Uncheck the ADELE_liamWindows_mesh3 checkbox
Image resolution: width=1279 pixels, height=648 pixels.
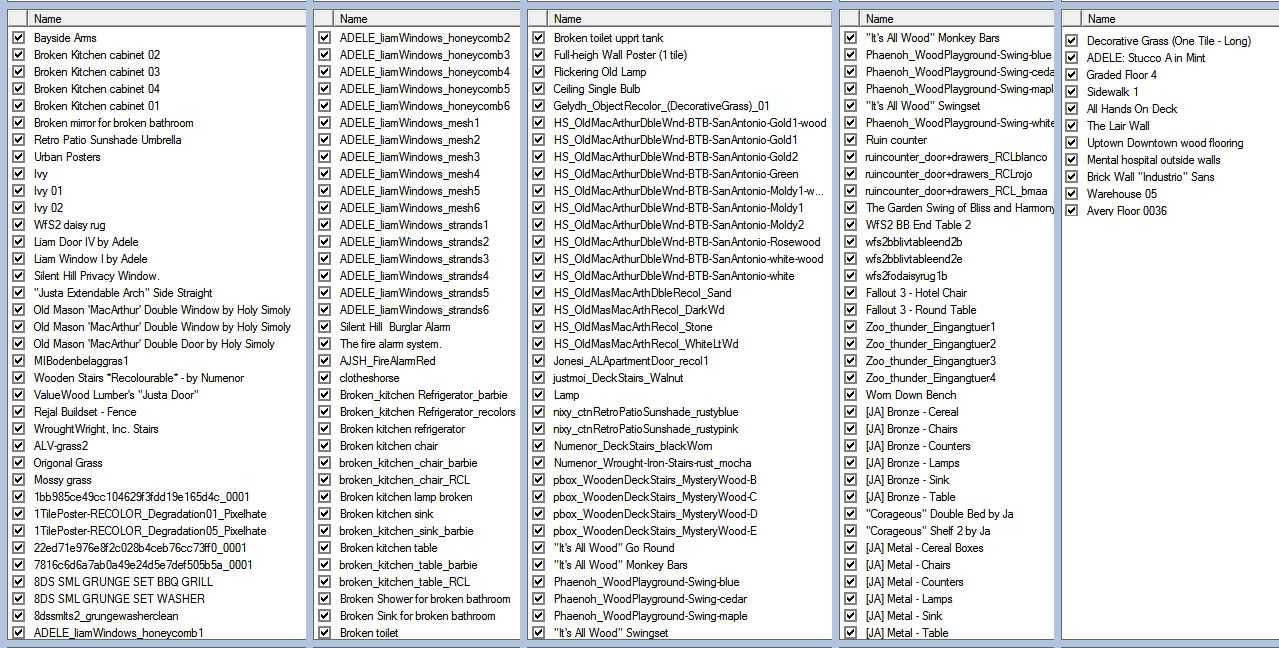click(325, 157)
